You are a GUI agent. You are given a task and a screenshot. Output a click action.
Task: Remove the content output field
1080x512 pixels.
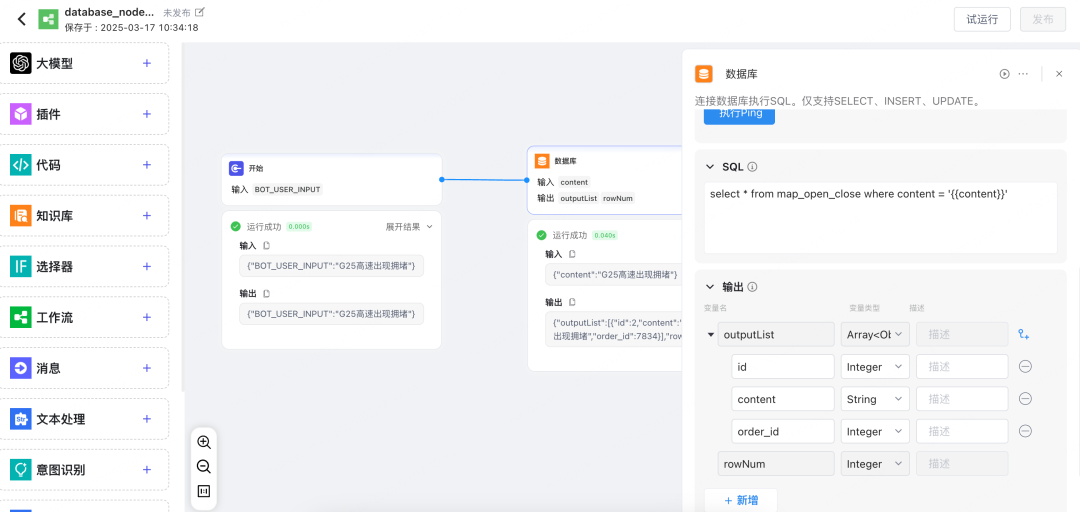point(1025,399)
